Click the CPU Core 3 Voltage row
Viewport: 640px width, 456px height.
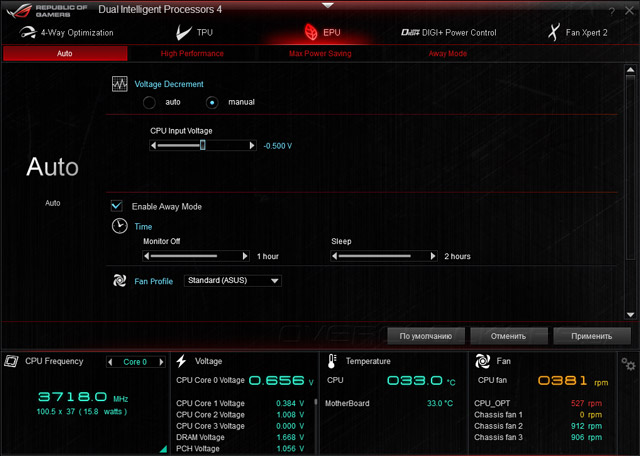pyautogui.click(x=240, y=426)
